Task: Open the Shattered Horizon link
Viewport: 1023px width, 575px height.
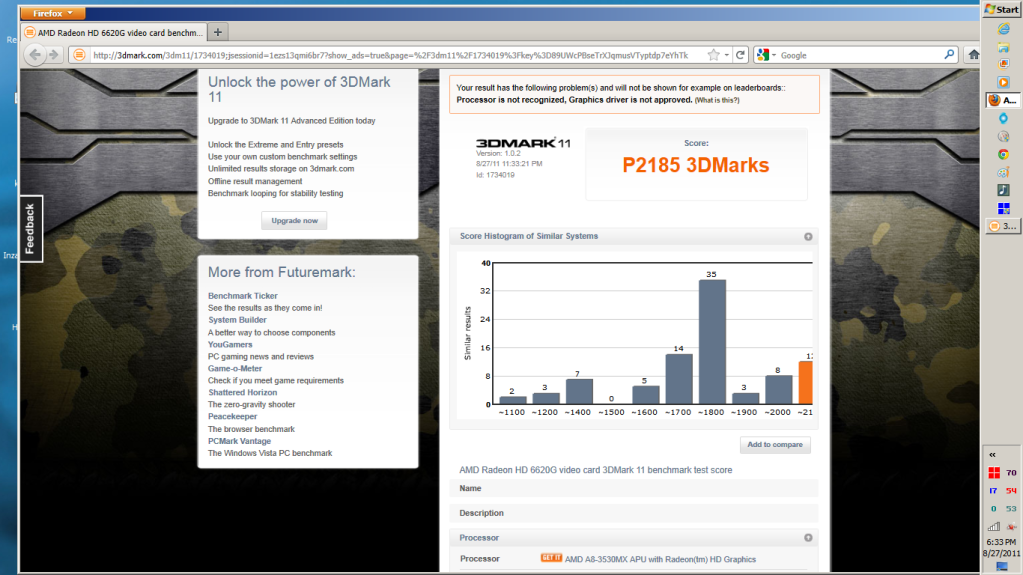Action: [x=243, y=392]
